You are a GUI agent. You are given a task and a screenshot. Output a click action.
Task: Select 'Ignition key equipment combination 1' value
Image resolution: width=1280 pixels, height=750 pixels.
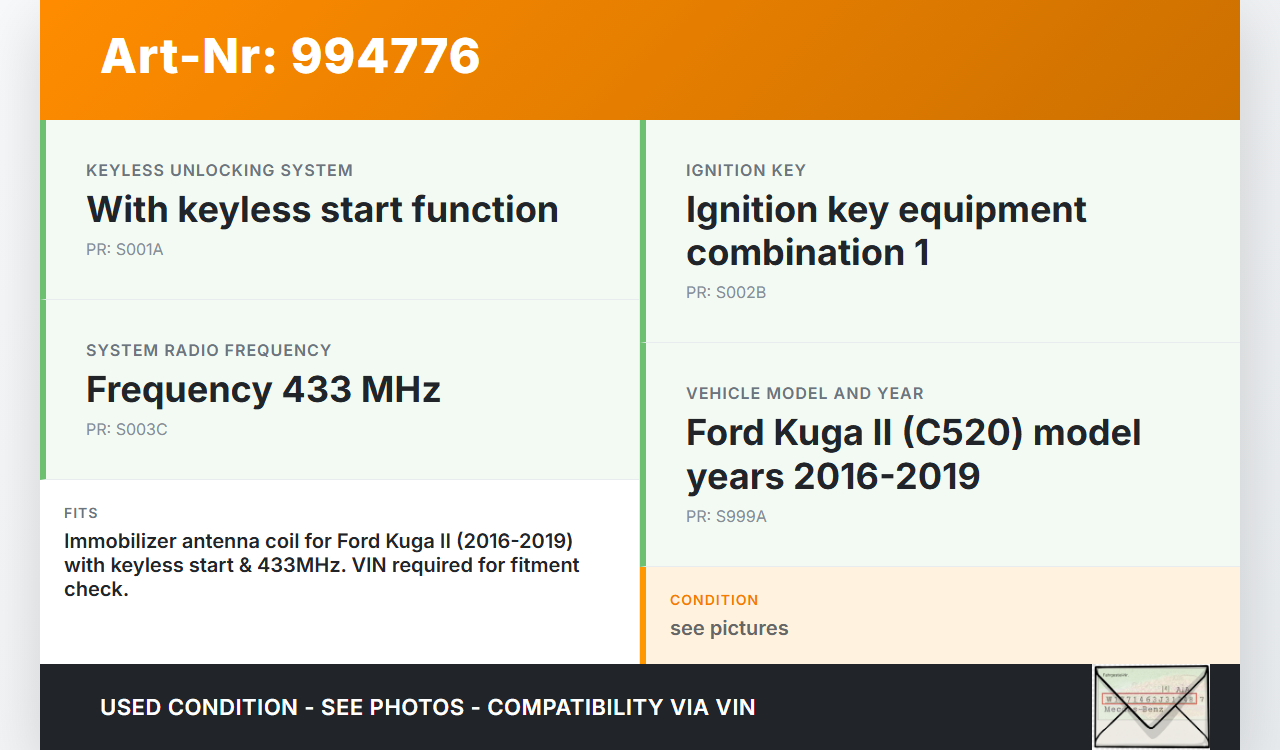886,231
